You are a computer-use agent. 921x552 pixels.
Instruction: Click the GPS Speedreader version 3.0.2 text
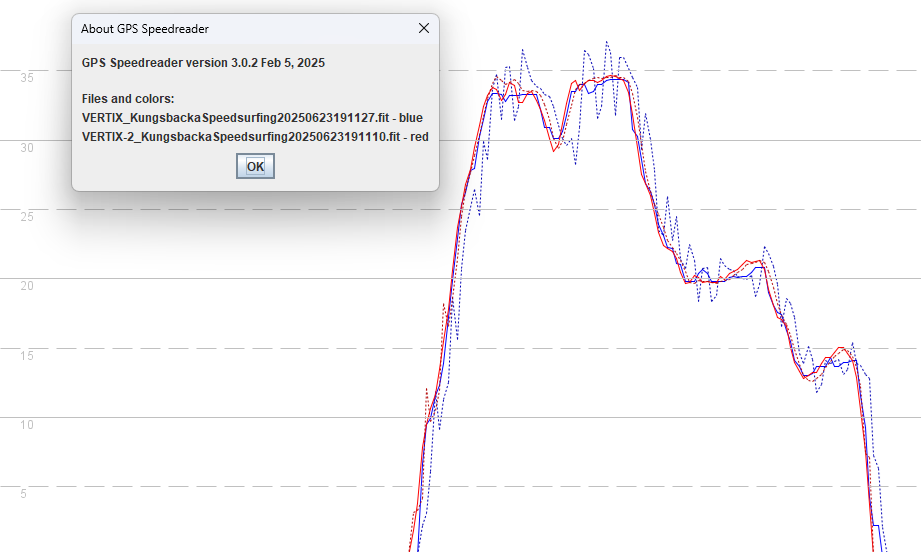pyautogui.click(x=203, y=63)
